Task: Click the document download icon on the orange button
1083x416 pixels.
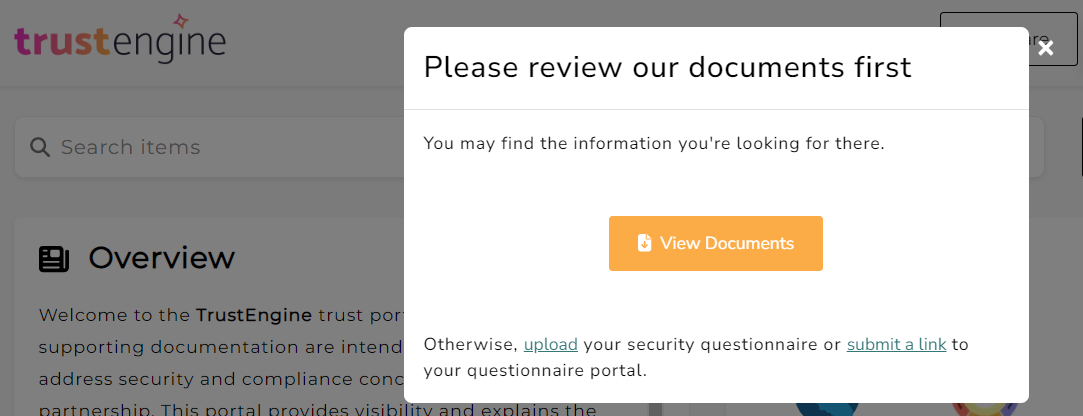Action: 644,243
